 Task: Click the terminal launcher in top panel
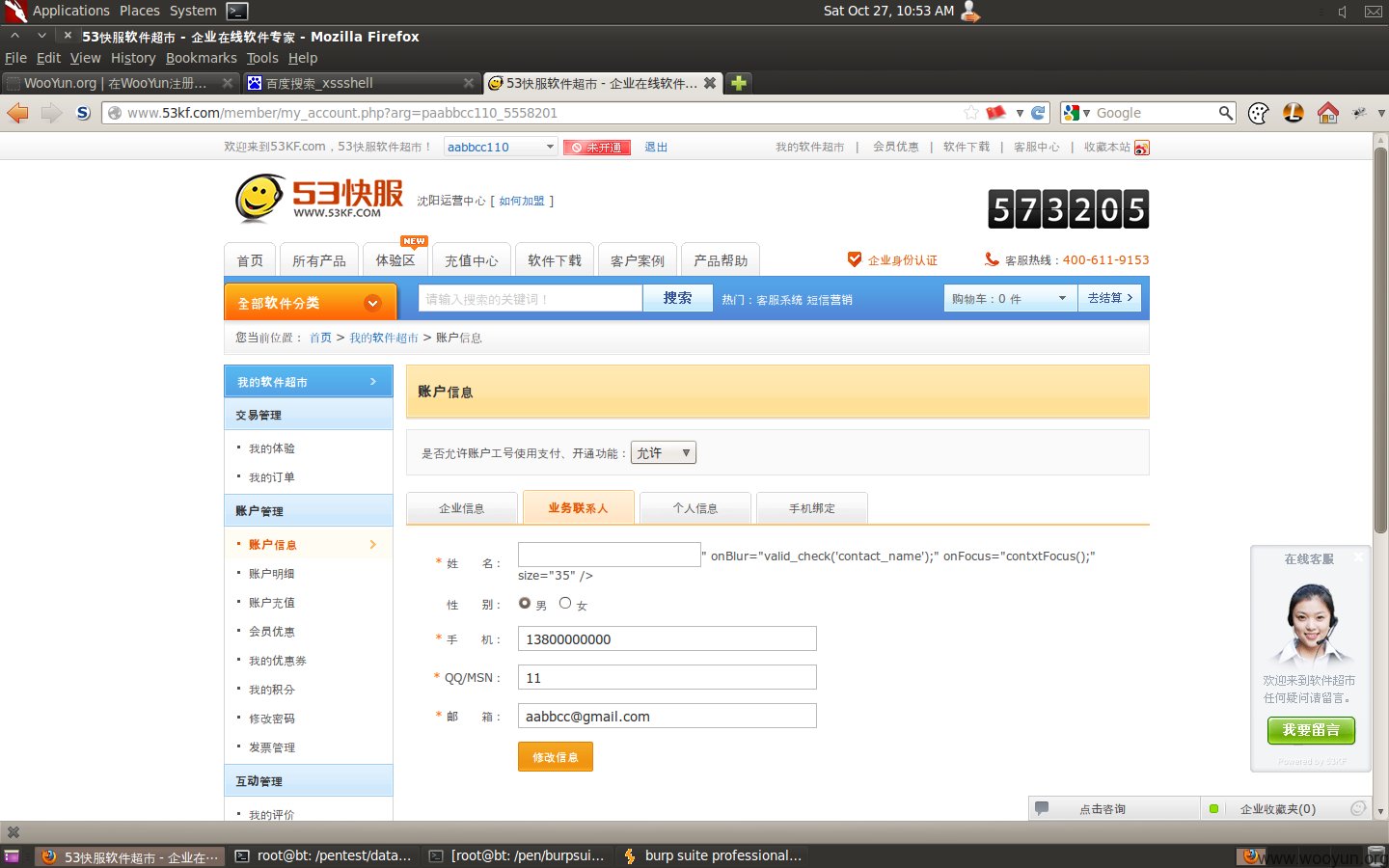coord(237,11)
